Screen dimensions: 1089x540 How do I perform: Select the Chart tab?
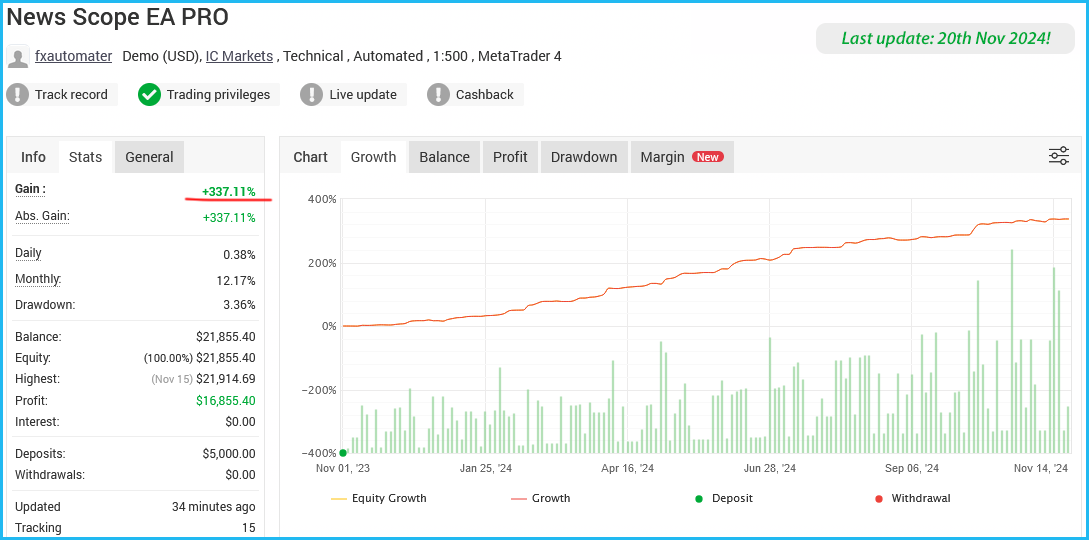(310, 157)
